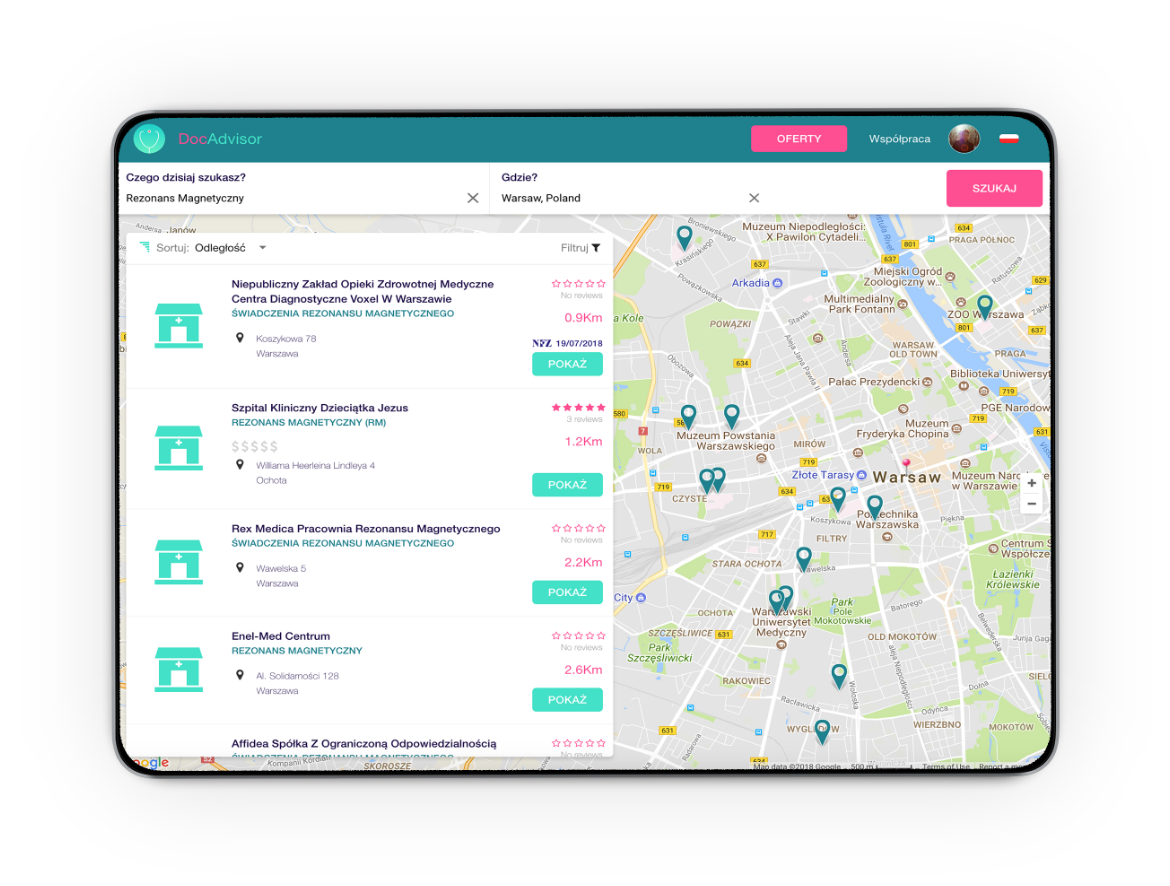Click the building icon for Enel-Med Centrum
Image resolution: width=1170 pixels, height=886 pixels.
(x=178, y=669)
